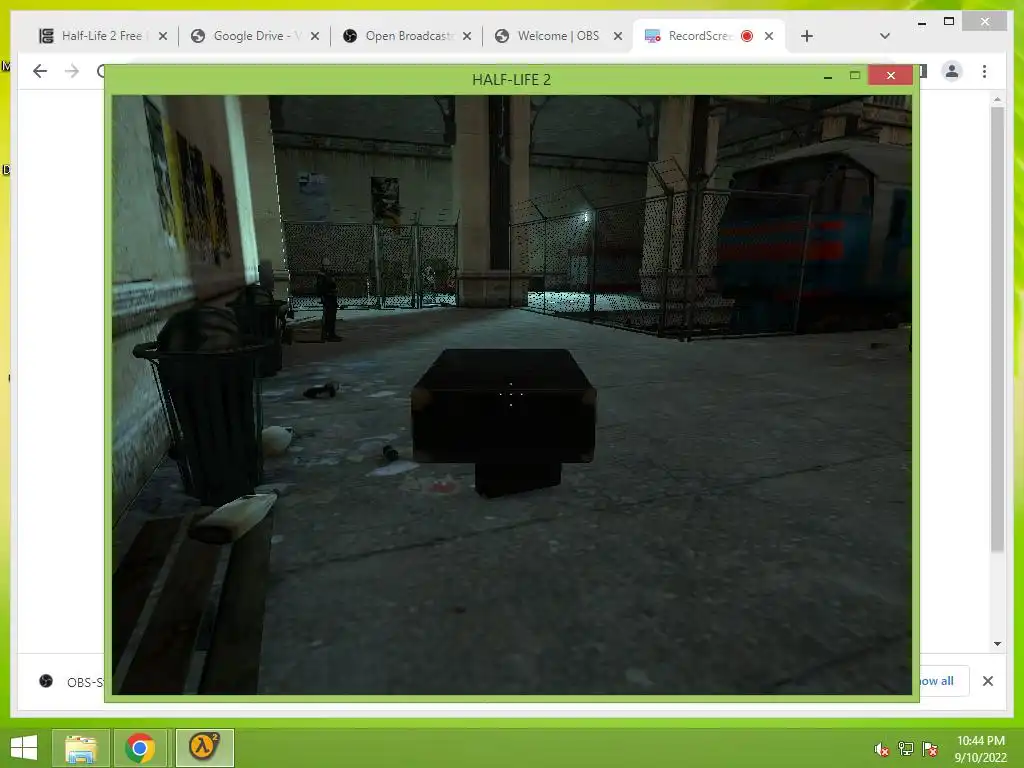Go forward in Chrome
1024x768 pixels.
click(x=72, y=71)
